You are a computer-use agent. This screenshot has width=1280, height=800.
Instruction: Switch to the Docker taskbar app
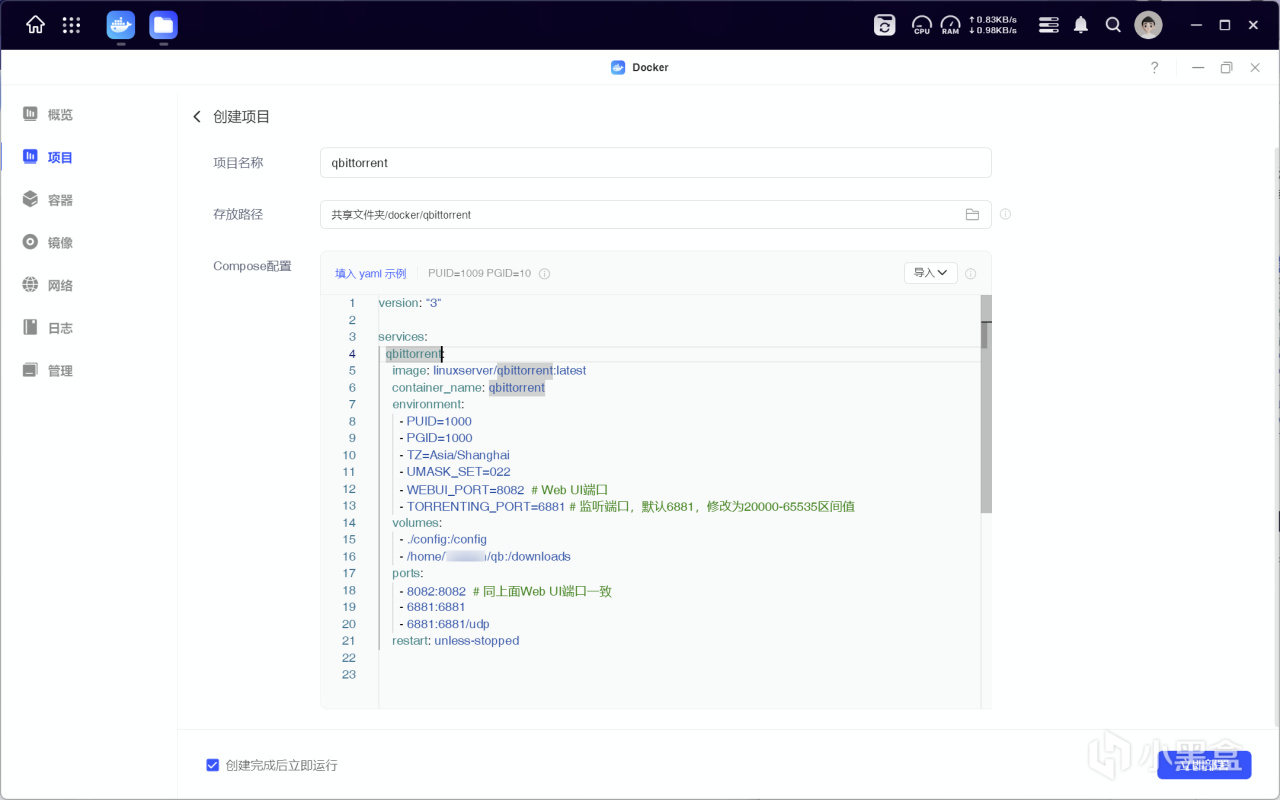(121, 25)
